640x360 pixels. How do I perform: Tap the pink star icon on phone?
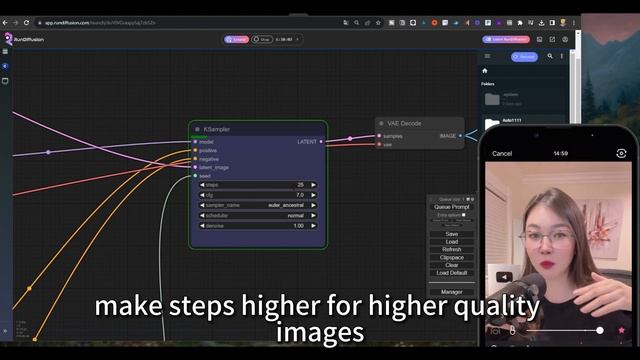[621, 330]
